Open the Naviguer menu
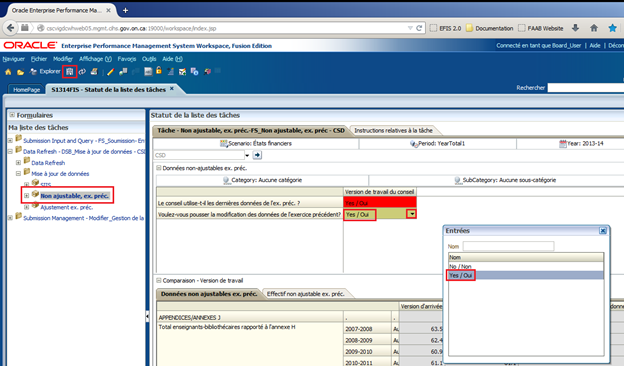 pyautogui.click(x=14, y=59)
